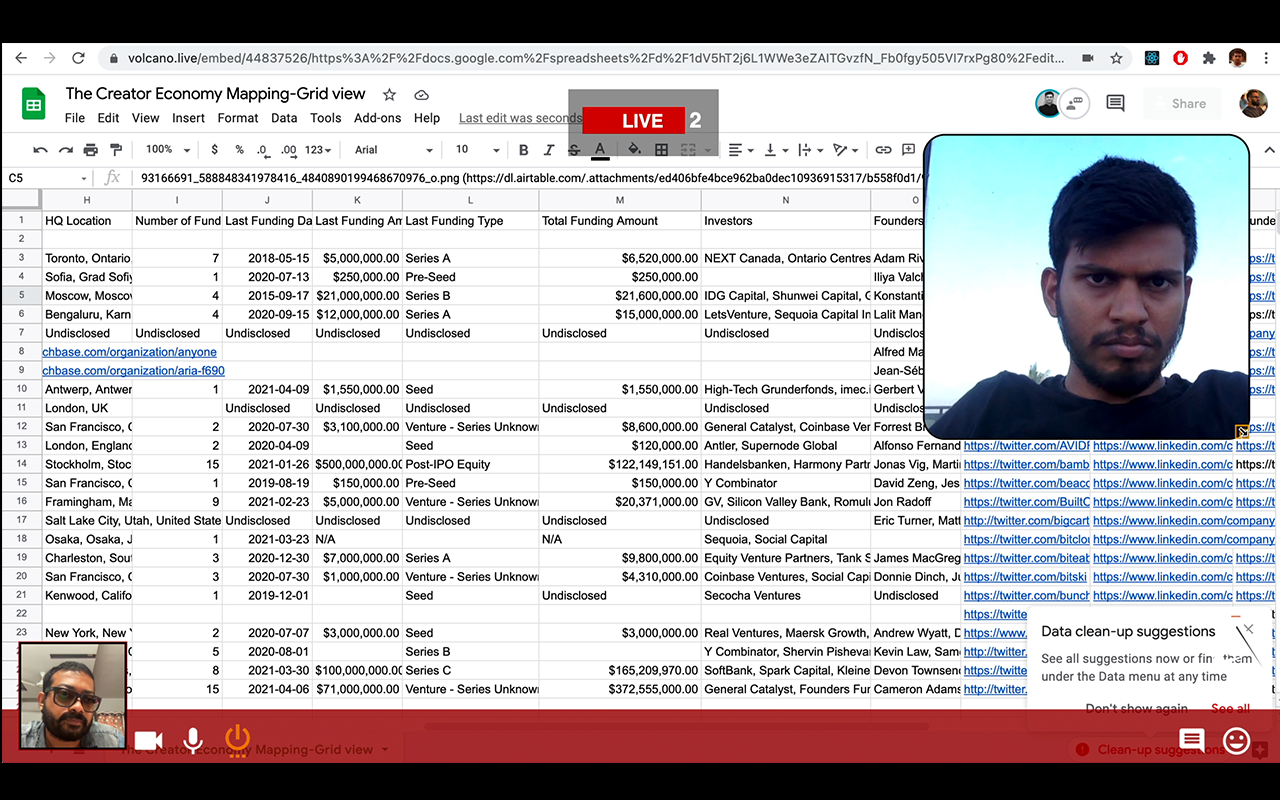
Task: Open the crunchbase.com/organization/anyone link
Action: (129, 352)
